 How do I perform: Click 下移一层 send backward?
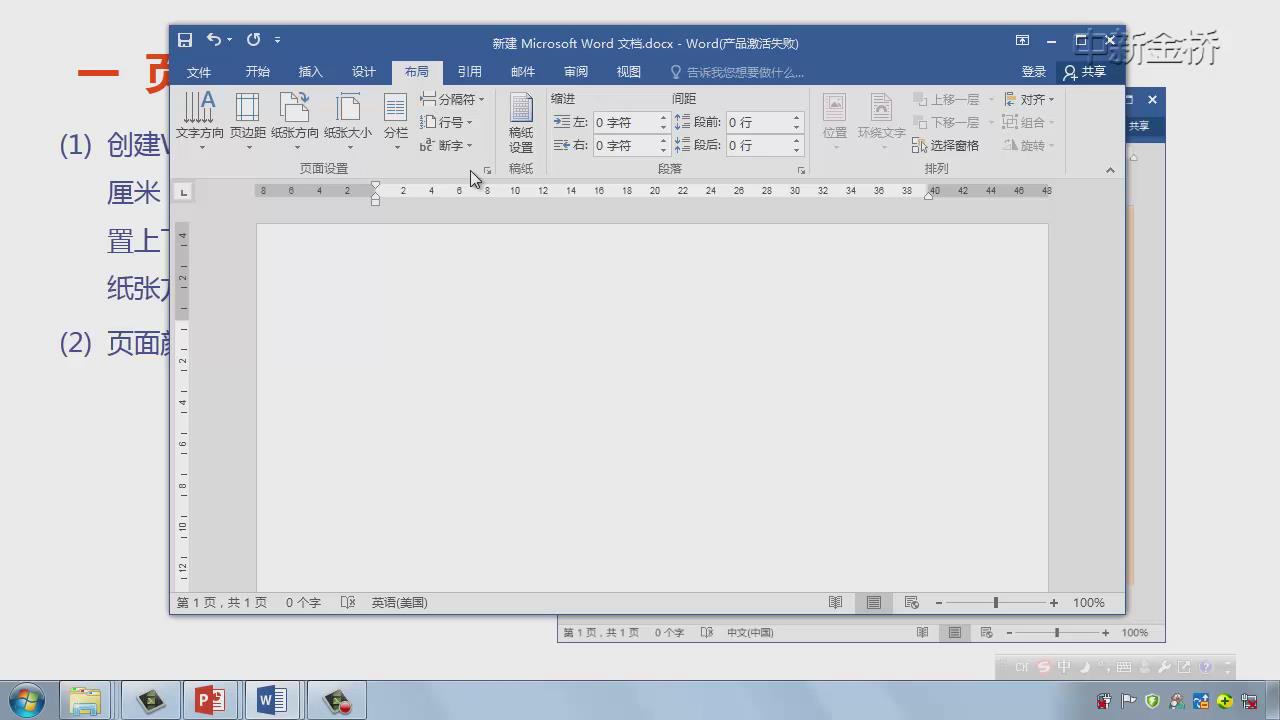tap(946, 122)
